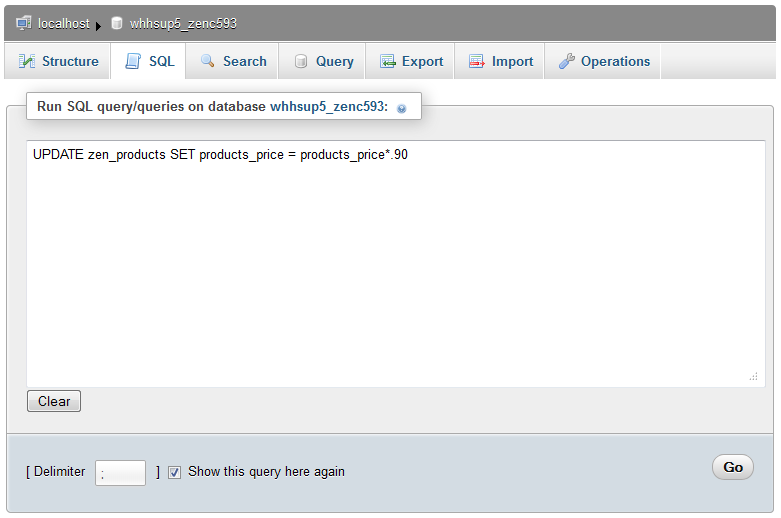This screenshot has width=781, height=518.
Task: Click the server icon beside localhost
Action: pos(24,22)
